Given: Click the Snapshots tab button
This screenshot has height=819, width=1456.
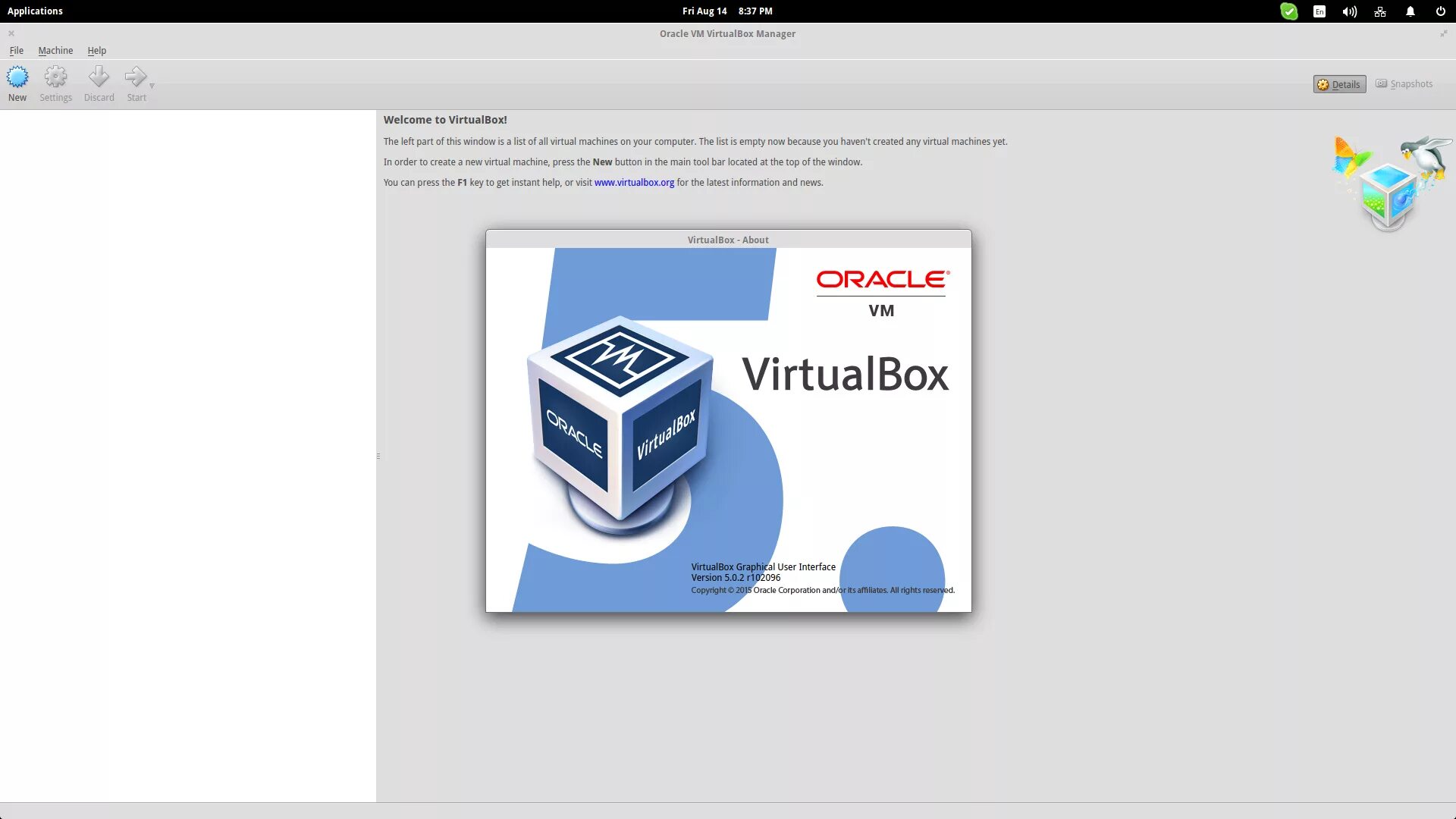Looking at the screenshot, I should [x=1405, y=83].
